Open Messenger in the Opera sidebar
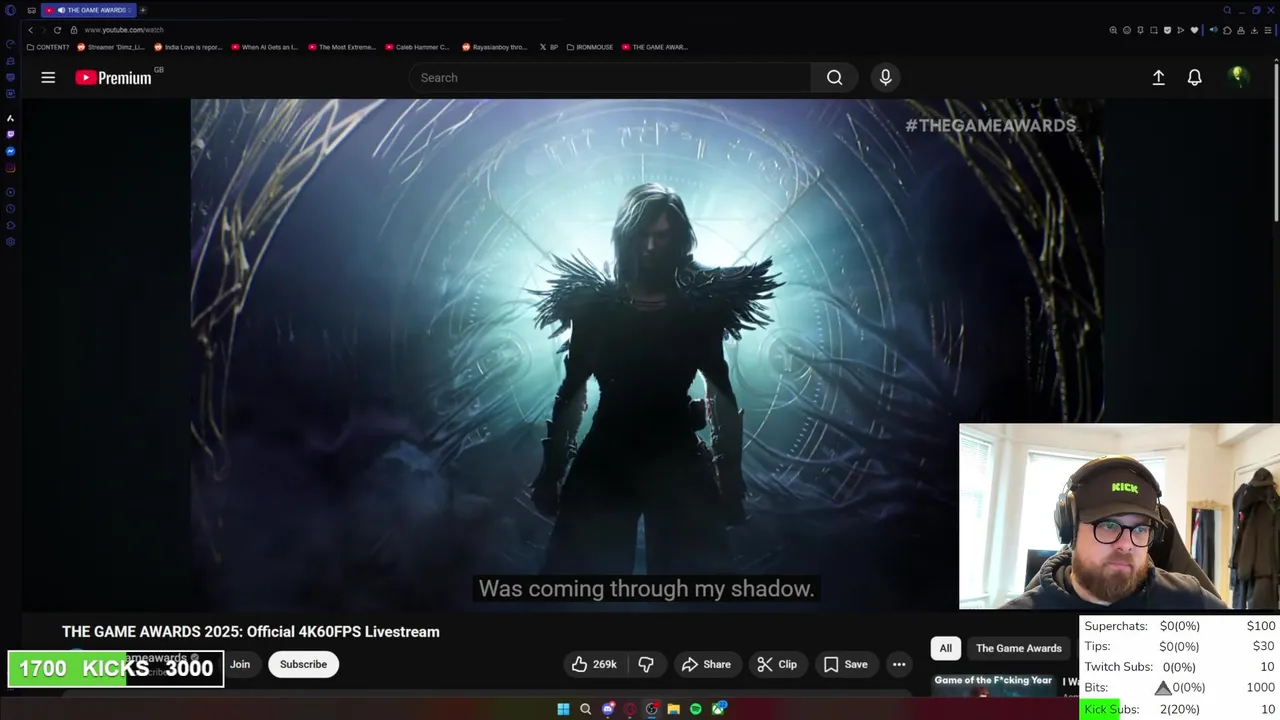Image resolution: width=1280 pixels, height=720 pixels. (x=10, y=152)
